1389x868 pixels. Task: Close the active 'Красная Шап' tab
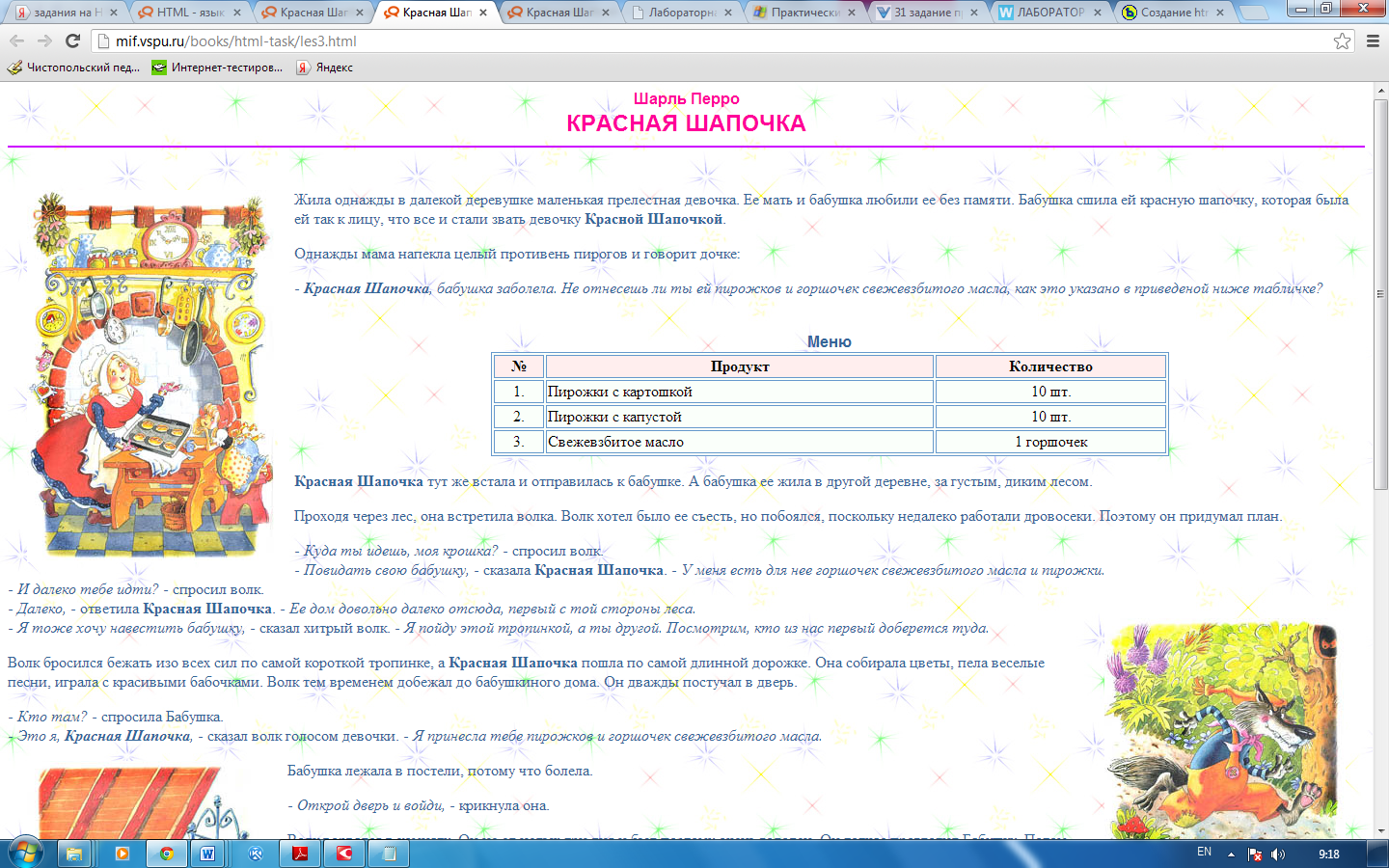tap(483, 13)
